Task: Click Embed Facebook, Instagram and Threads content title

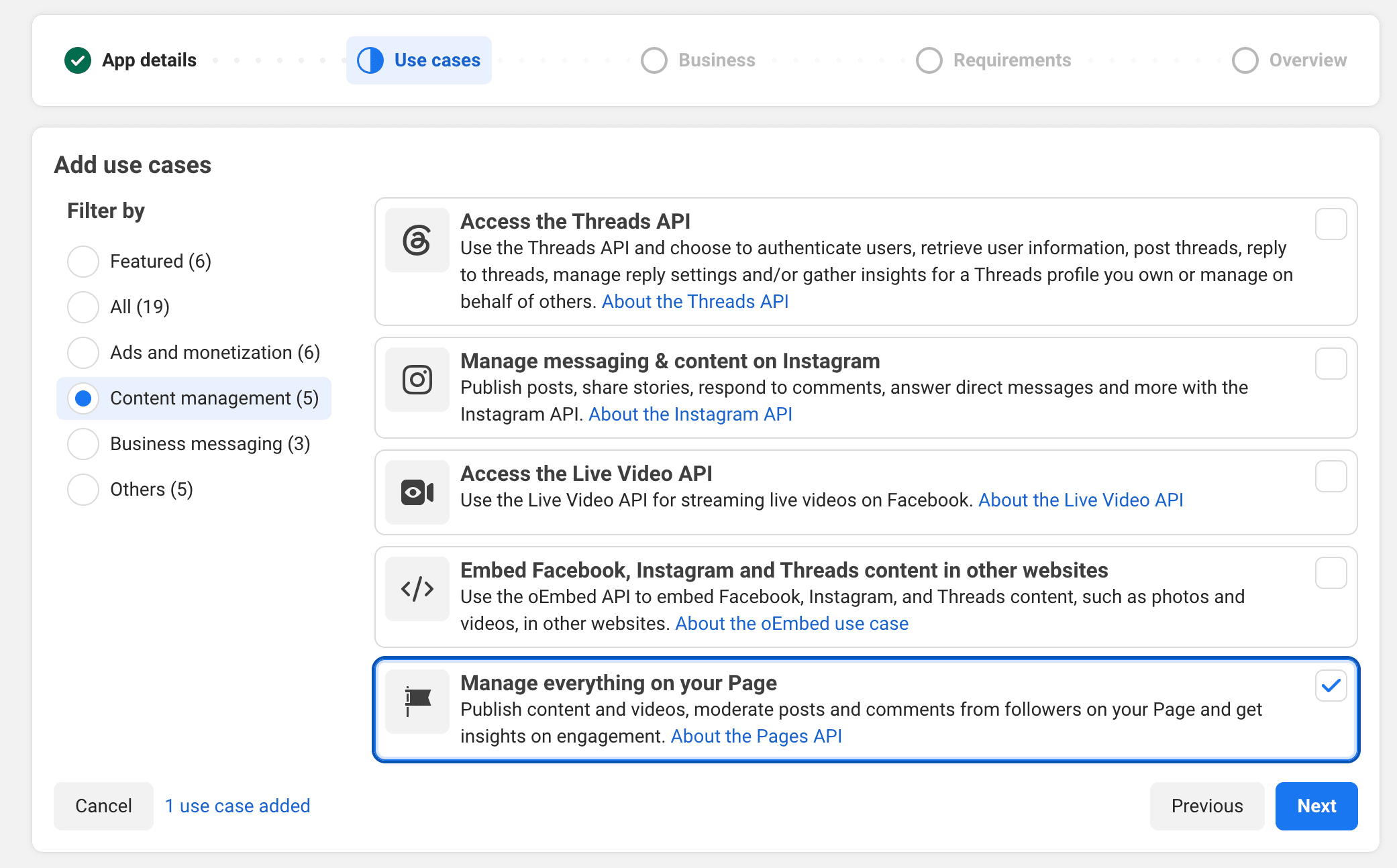Action: (784, 570)
